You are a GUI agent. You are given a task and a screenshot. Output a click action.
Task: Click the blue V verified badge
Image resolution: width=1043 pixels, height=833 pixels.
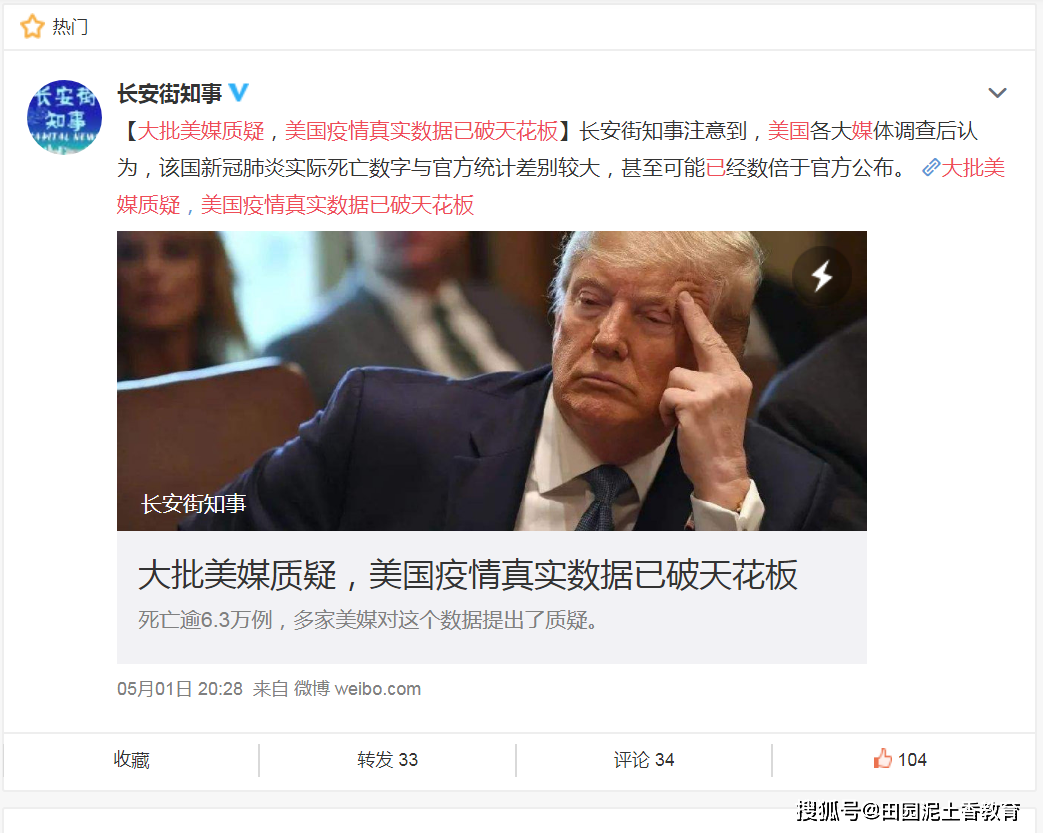[x=239, y=92]
